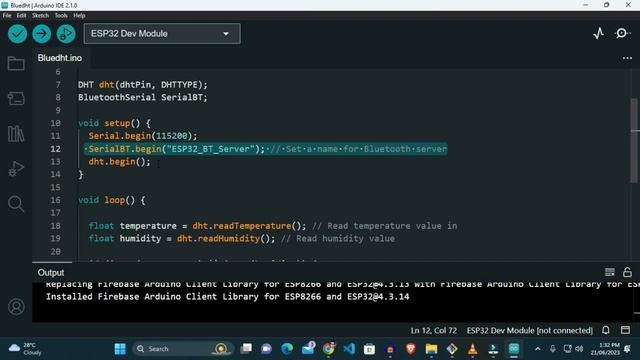Open the Serial Monitor

622,33
